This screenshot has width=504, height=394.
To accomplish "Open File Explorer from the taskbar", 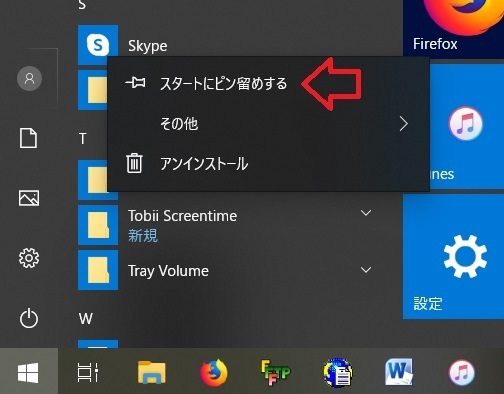I will 152,372.
